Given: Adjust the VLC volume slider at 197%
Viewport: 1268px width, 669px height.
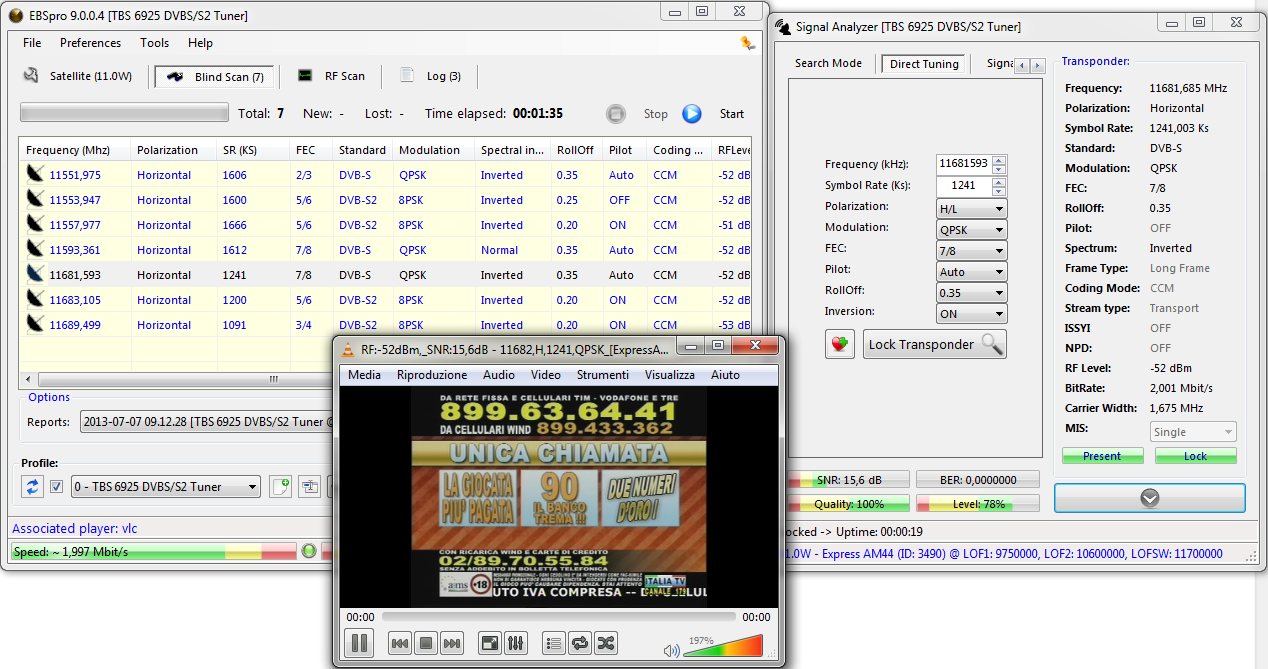Looking at the screenshot, I should (x=724, y=646).
